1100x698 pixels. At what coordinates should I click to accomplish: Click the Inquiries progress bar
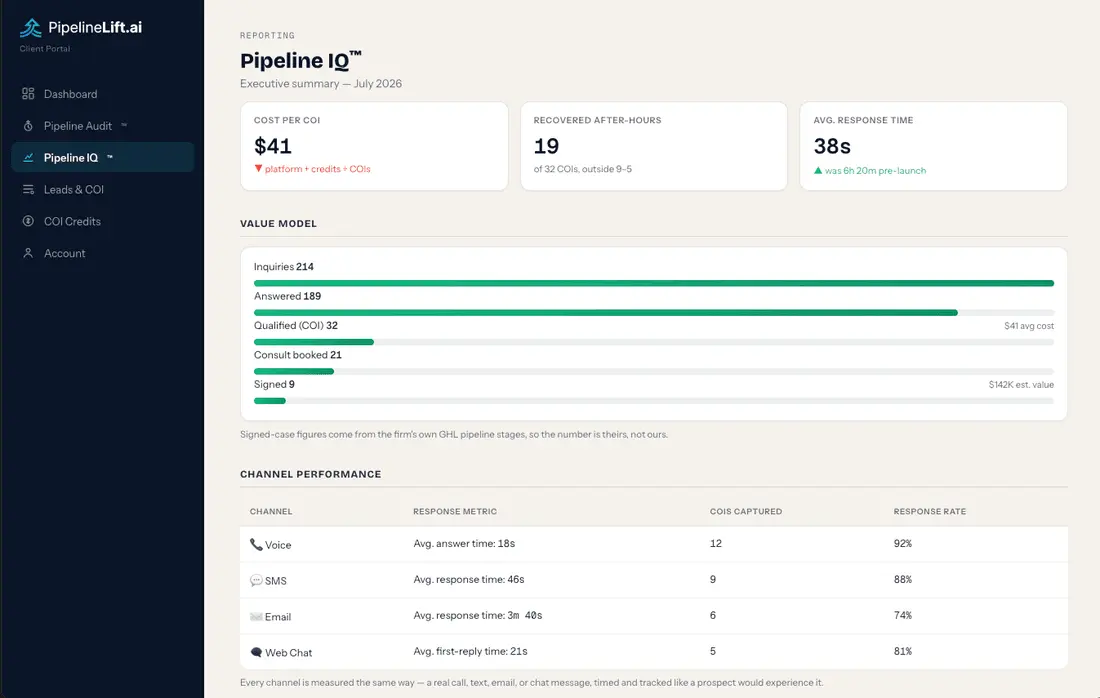click(654, 283)
